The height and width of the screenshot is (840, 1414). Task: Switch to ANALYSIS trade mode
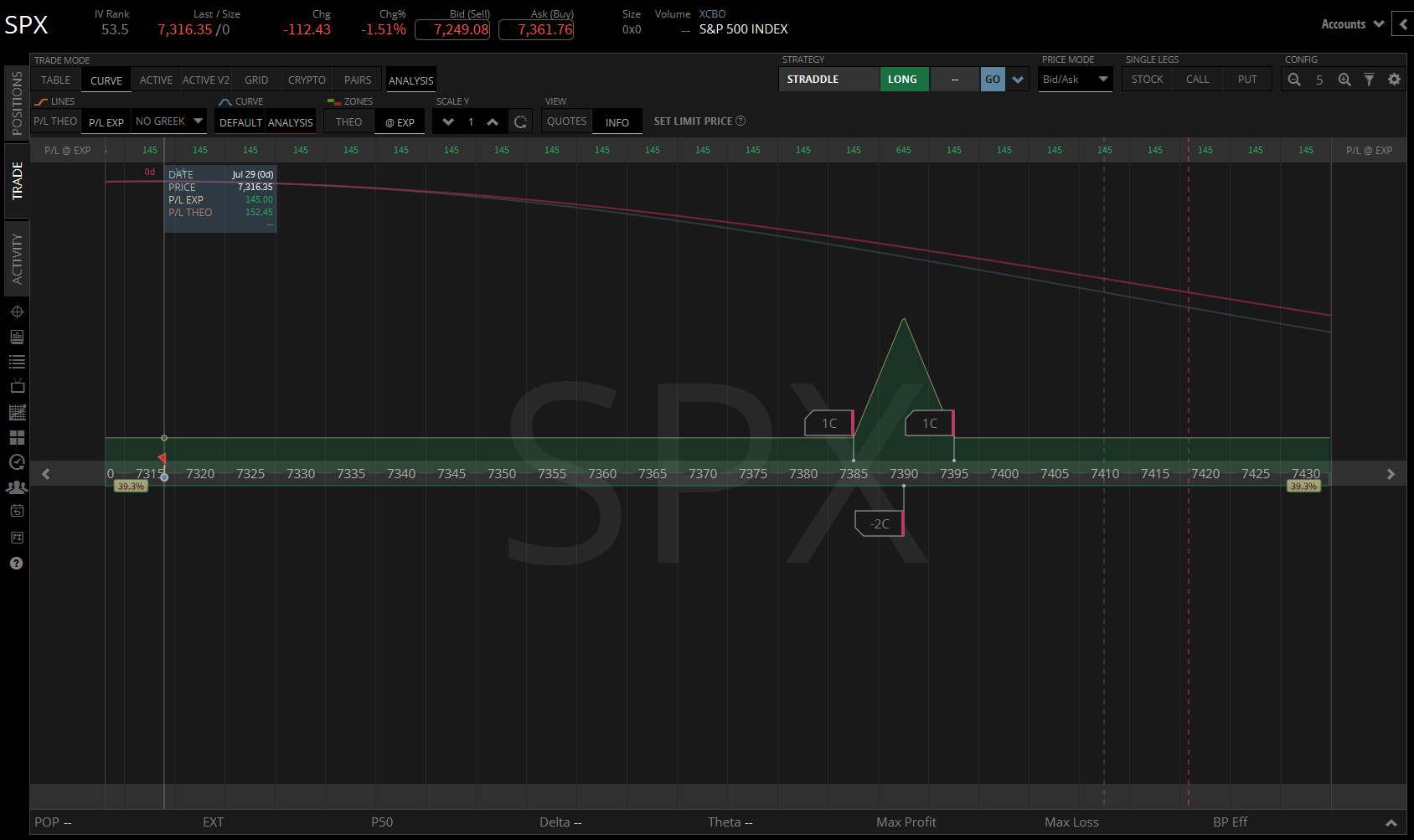(x=411, y=80)
